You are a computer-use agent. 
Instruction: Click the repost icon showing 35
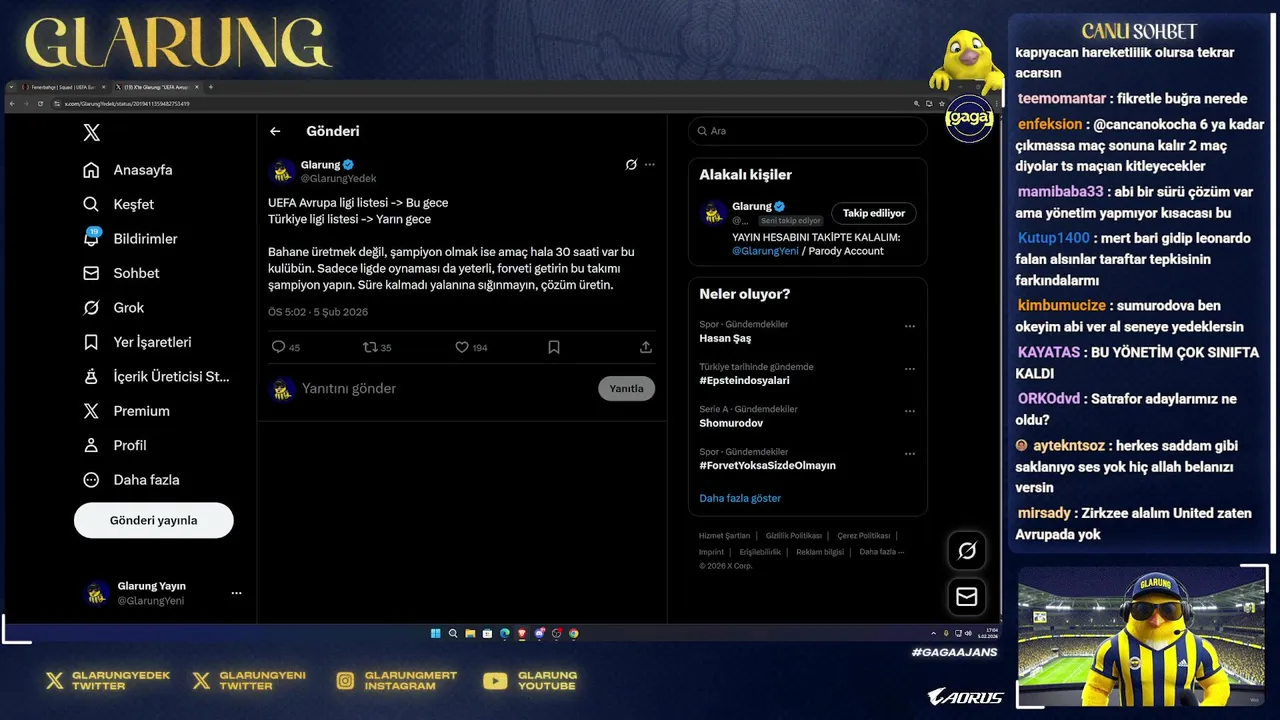[370, 347]
